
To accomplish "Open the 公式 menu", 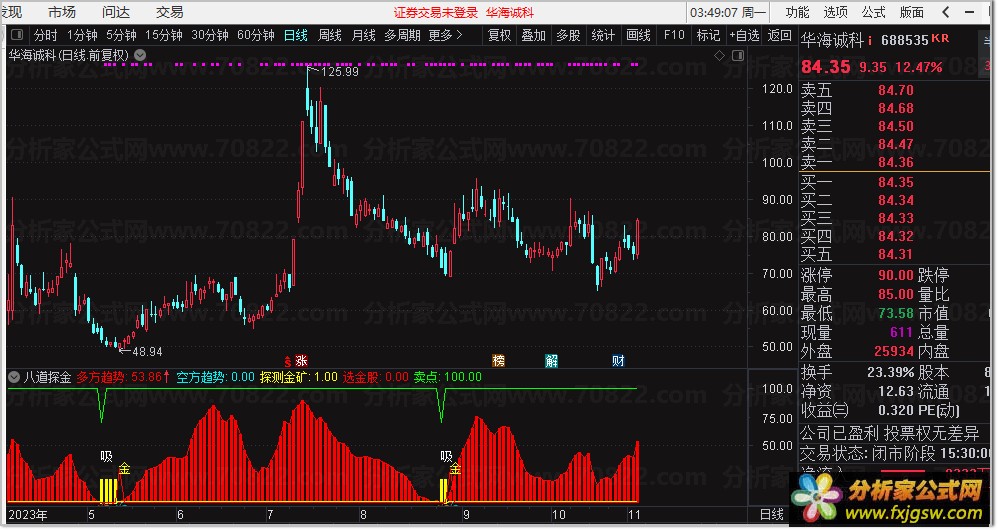I will click(x=873, y=12).
